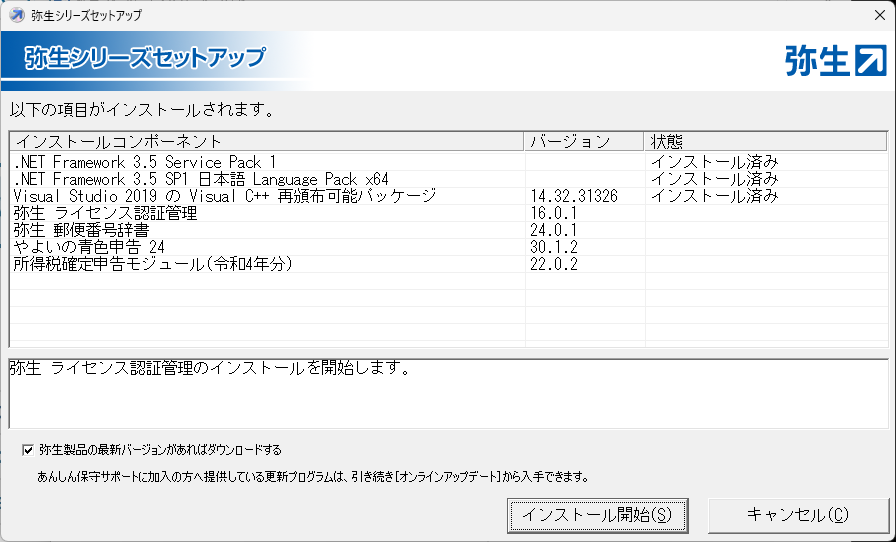Click the Yayoi setup icon in title bar

click(x=17, y=15)
